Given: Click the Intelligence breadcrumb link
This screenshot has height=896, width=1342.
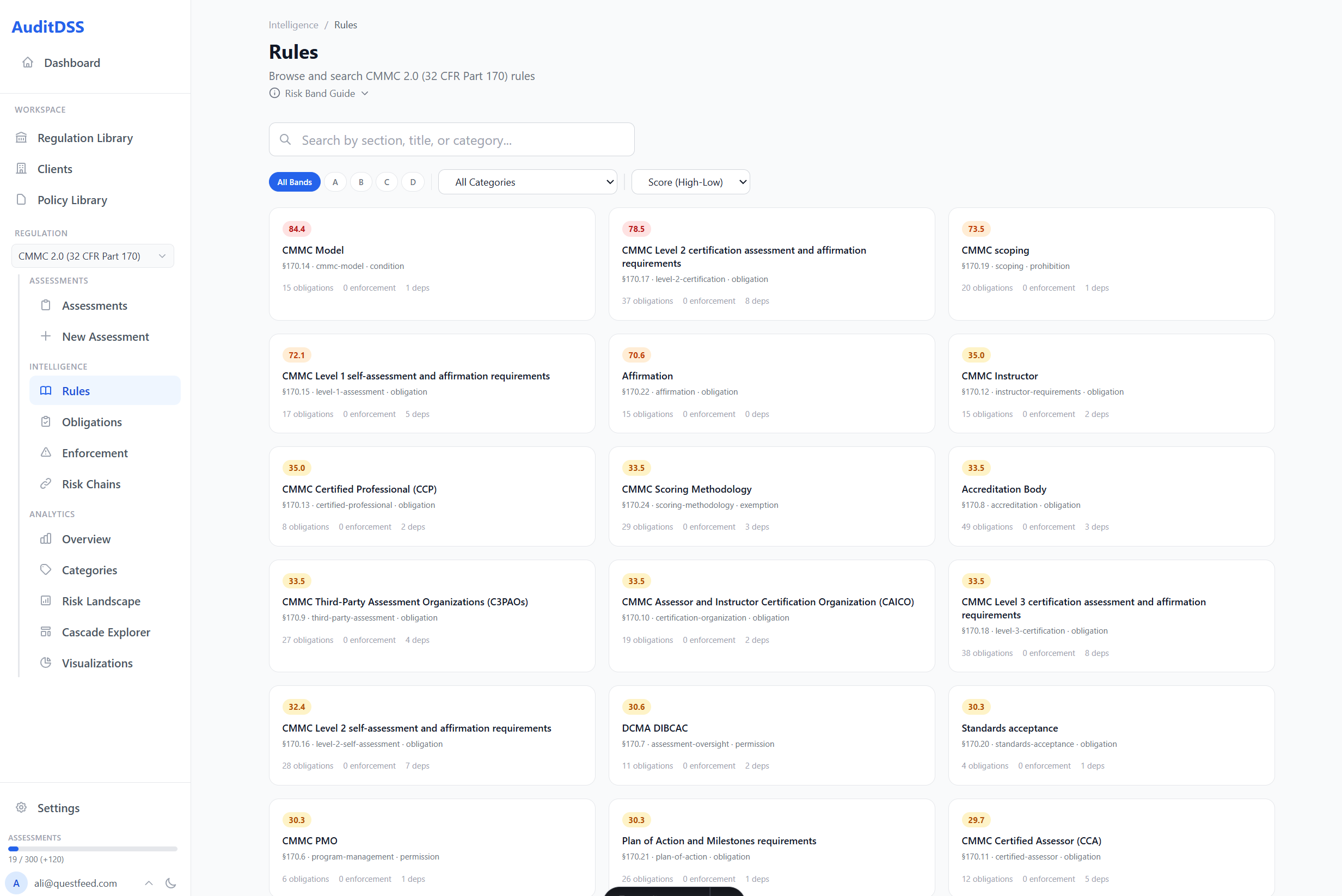Looking at the screenshot, I should (293, 24).
